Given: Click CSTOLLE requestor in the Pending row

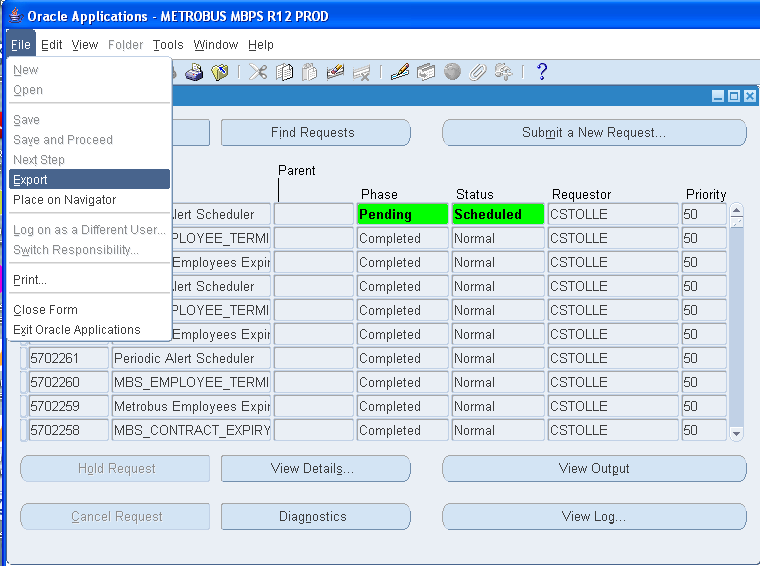Looking at the screenshot, I should pyautogui.click(x=613, y=214).
